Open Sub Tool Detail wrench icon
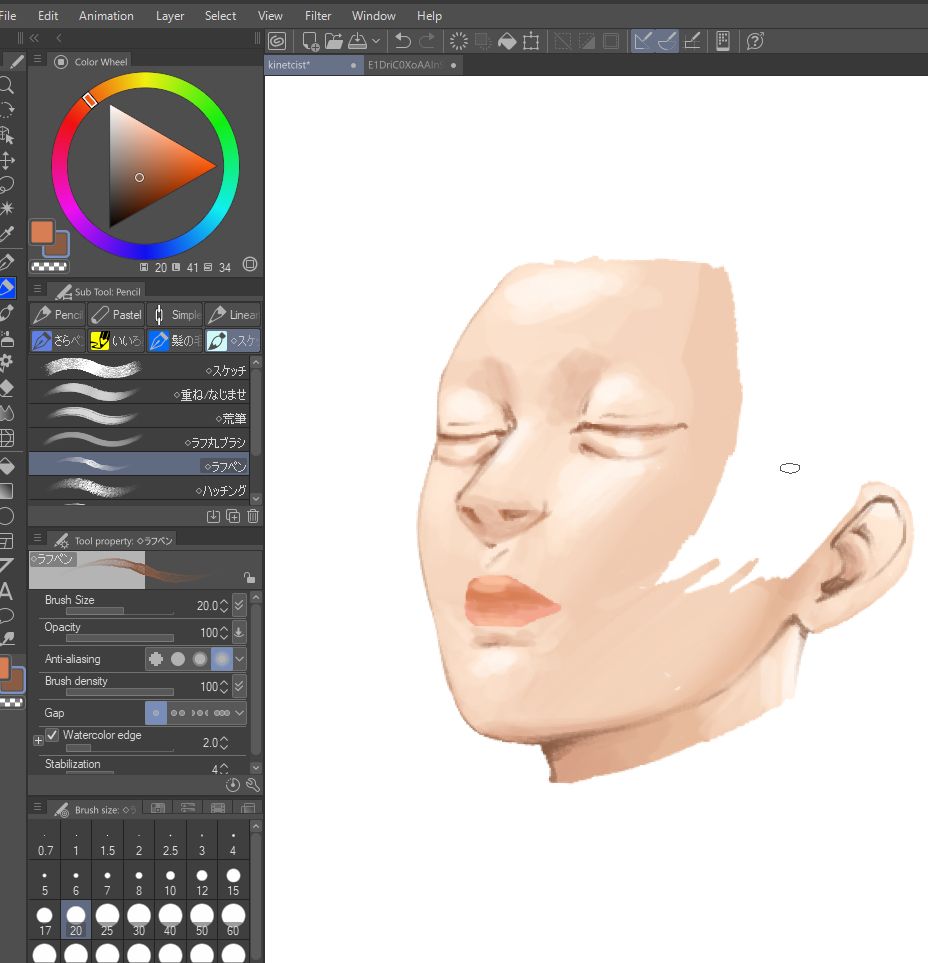Image resolution: width=928 pixels, height=963 pixels. pyautogui.click(x=252, y=785)
